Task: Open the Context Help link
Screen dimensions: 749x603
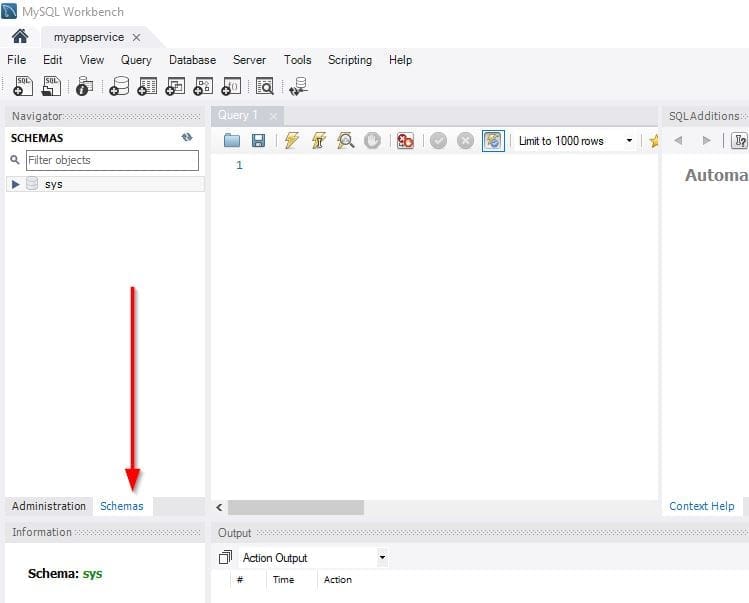Action: 701,506
